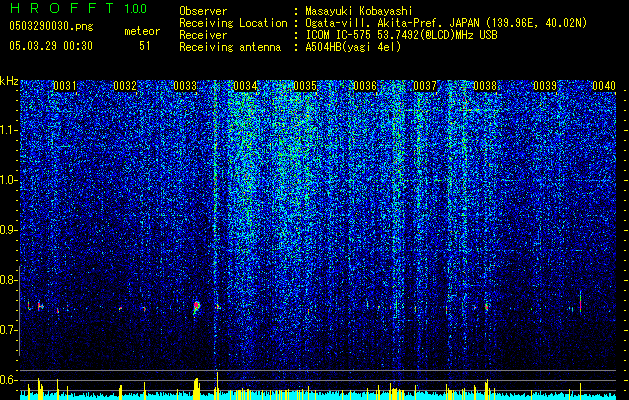Viewport: 629px width, 400px height.
Task: Click the 1.0 kHz axis label
Action: (x=9, y=180)
